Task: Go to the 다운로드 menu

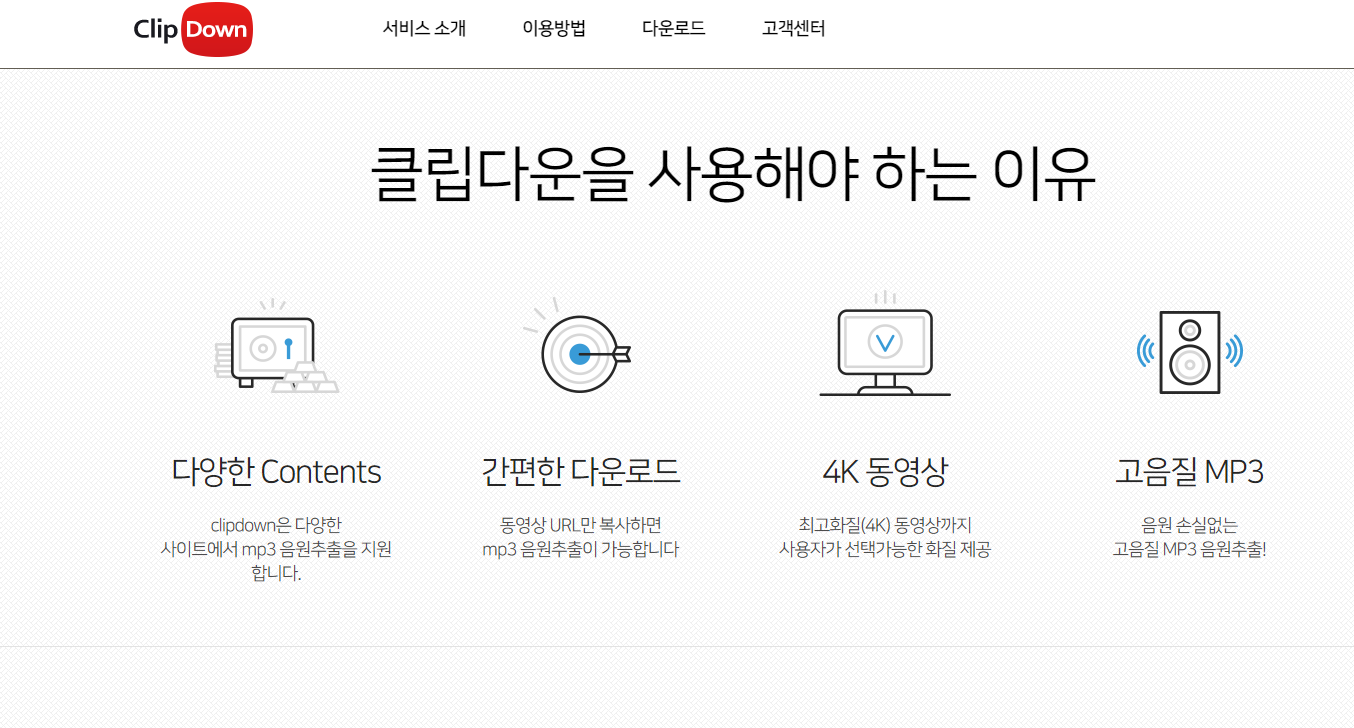Action: [x=674, y=28]
